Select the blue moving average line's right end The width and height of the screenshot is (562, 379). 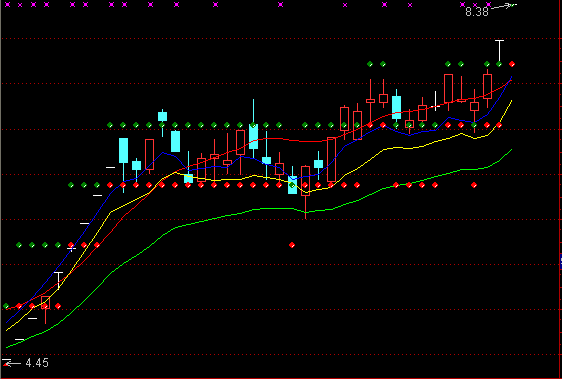[x=511, y=77]
